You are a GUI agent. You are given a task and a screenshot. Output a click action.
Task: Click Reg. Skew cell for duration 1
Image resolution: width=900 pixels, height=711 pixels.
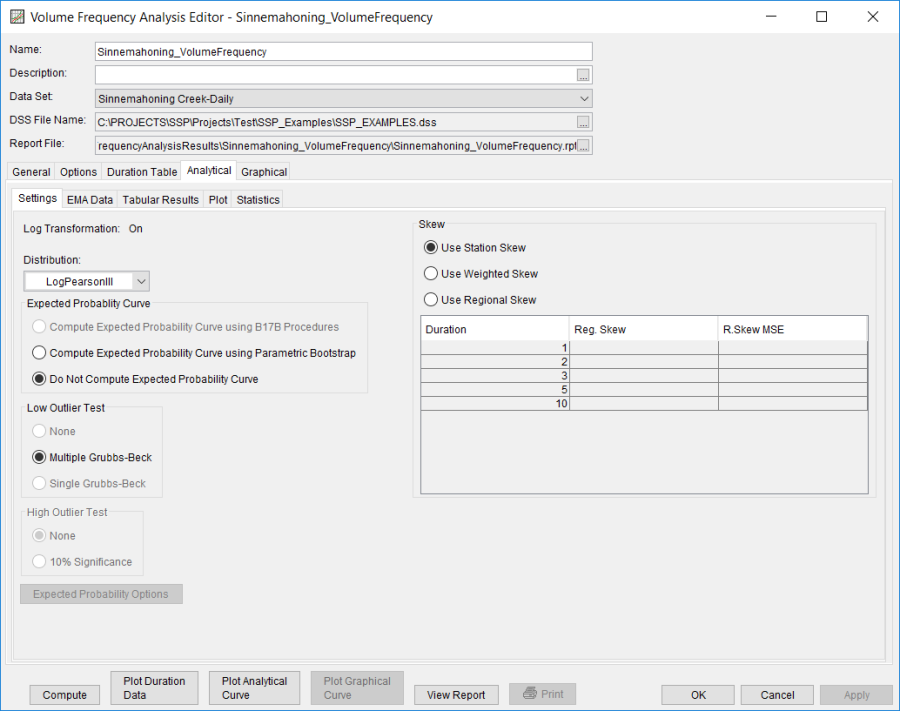(x=643, y=348)
